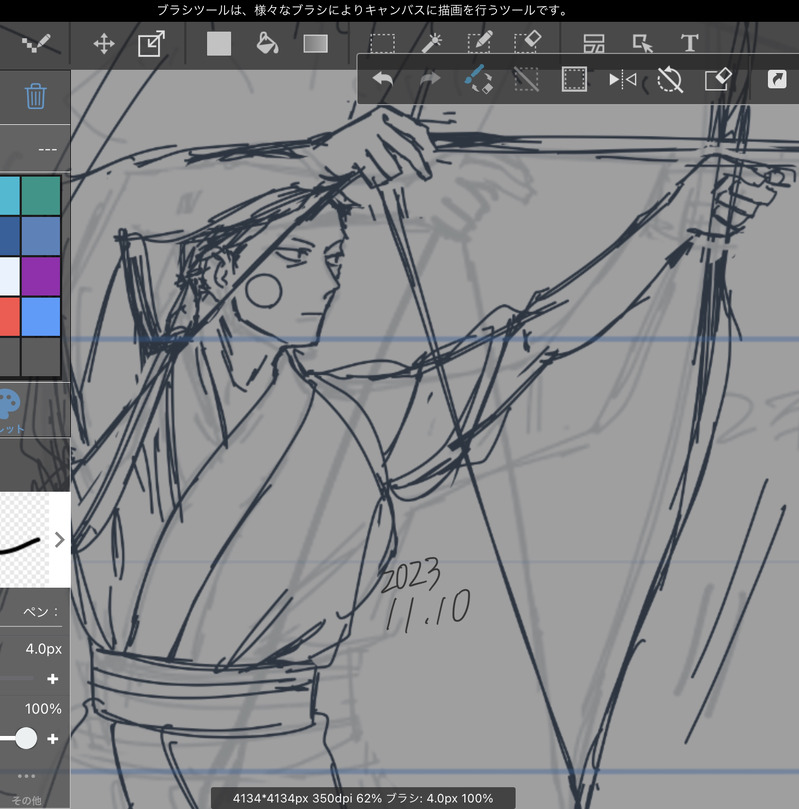The height and width of the screenshot is (809, 799).
Task: Open the export share arrow button
Action: tap(777, 79)
